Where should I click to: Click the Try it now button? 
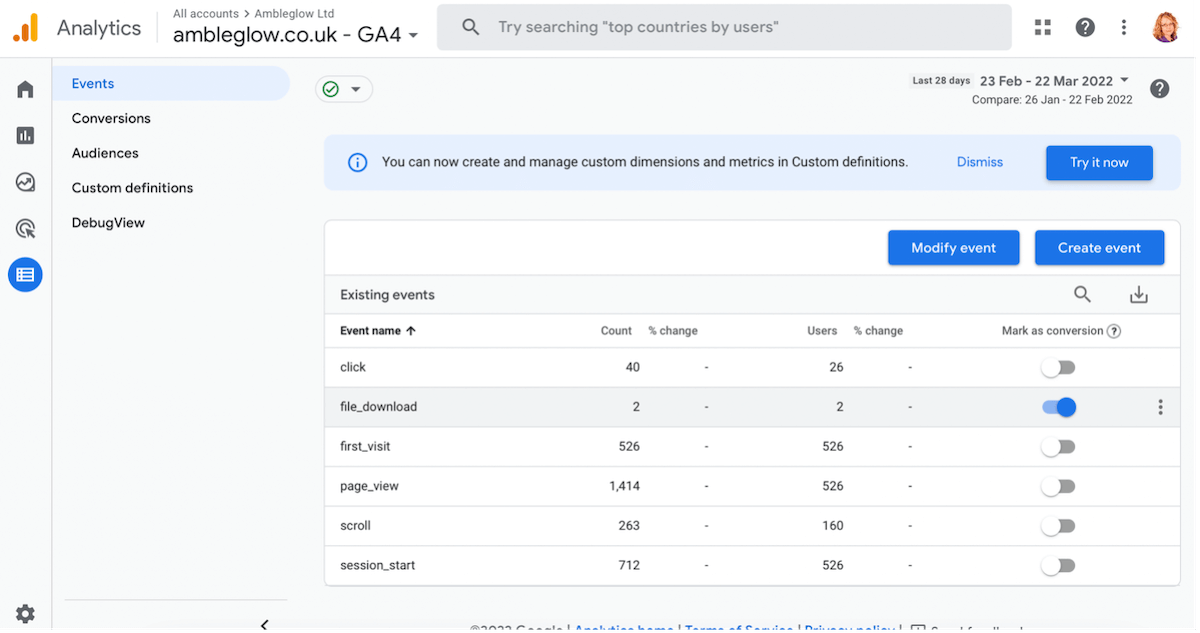click(1100, 163)
